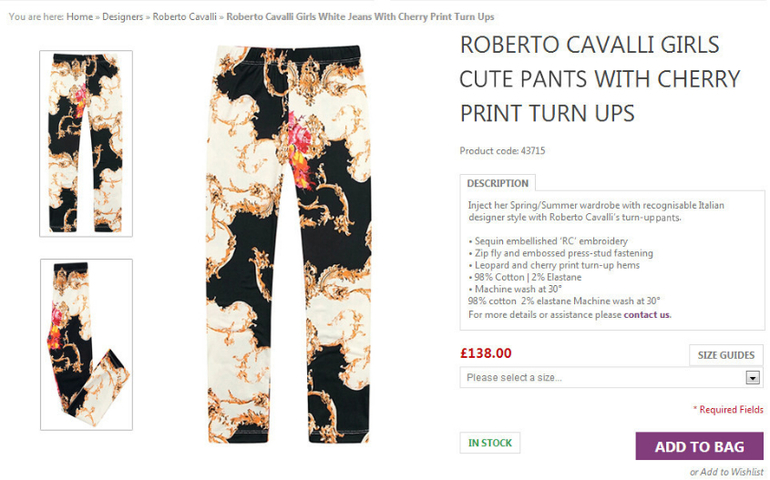Click the size dropdown arrow icon

753,378
